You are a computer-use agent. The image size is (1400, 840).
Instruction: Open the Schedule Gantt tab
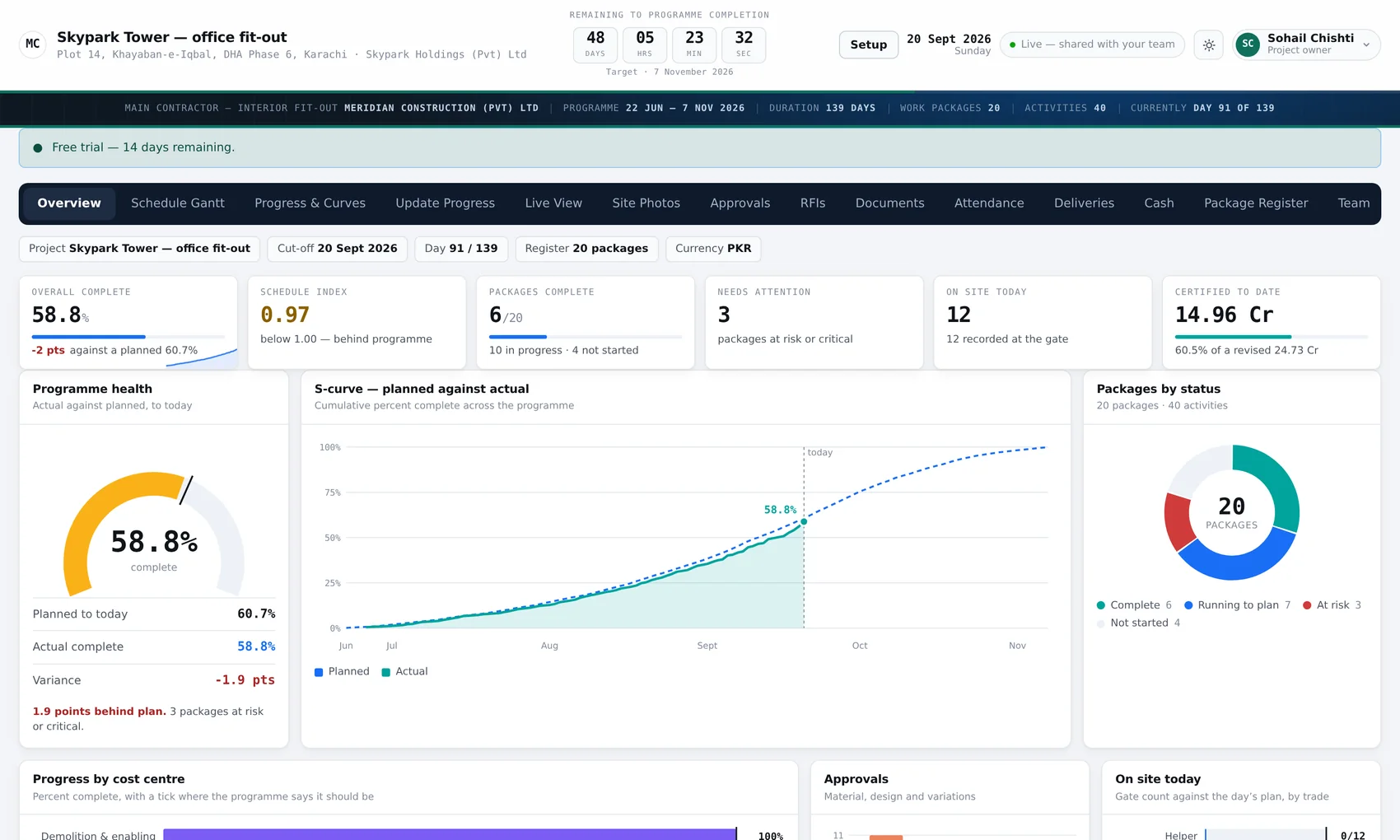tap(178, 203)
